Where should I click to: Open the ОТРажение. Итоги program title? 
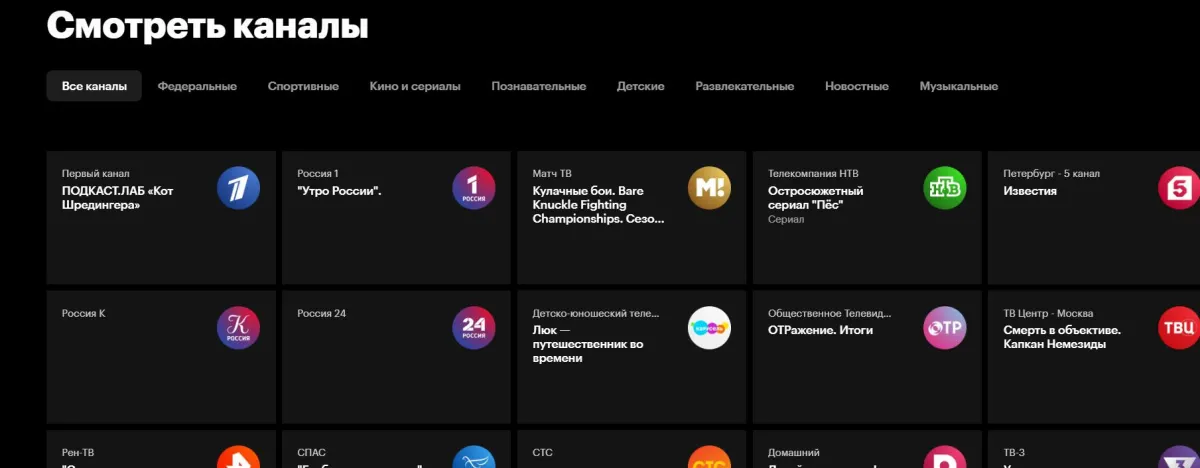(x=821, y=330)
